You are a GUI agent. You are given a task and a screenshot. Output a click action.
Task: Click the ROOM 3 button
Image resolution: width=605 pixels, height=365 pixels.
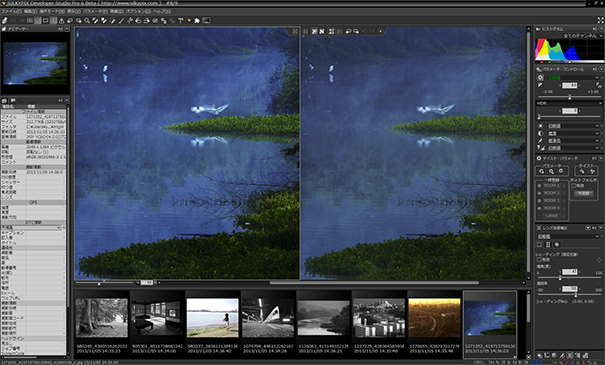click(x=551, y=200)
